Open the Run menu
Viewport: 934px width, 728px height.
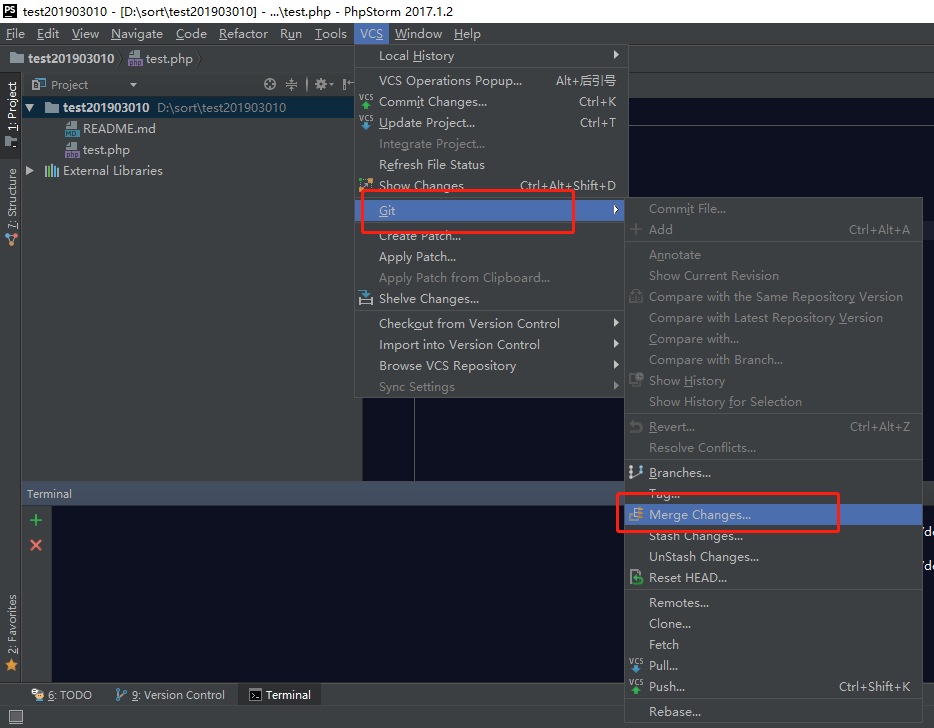click(291, 34)
